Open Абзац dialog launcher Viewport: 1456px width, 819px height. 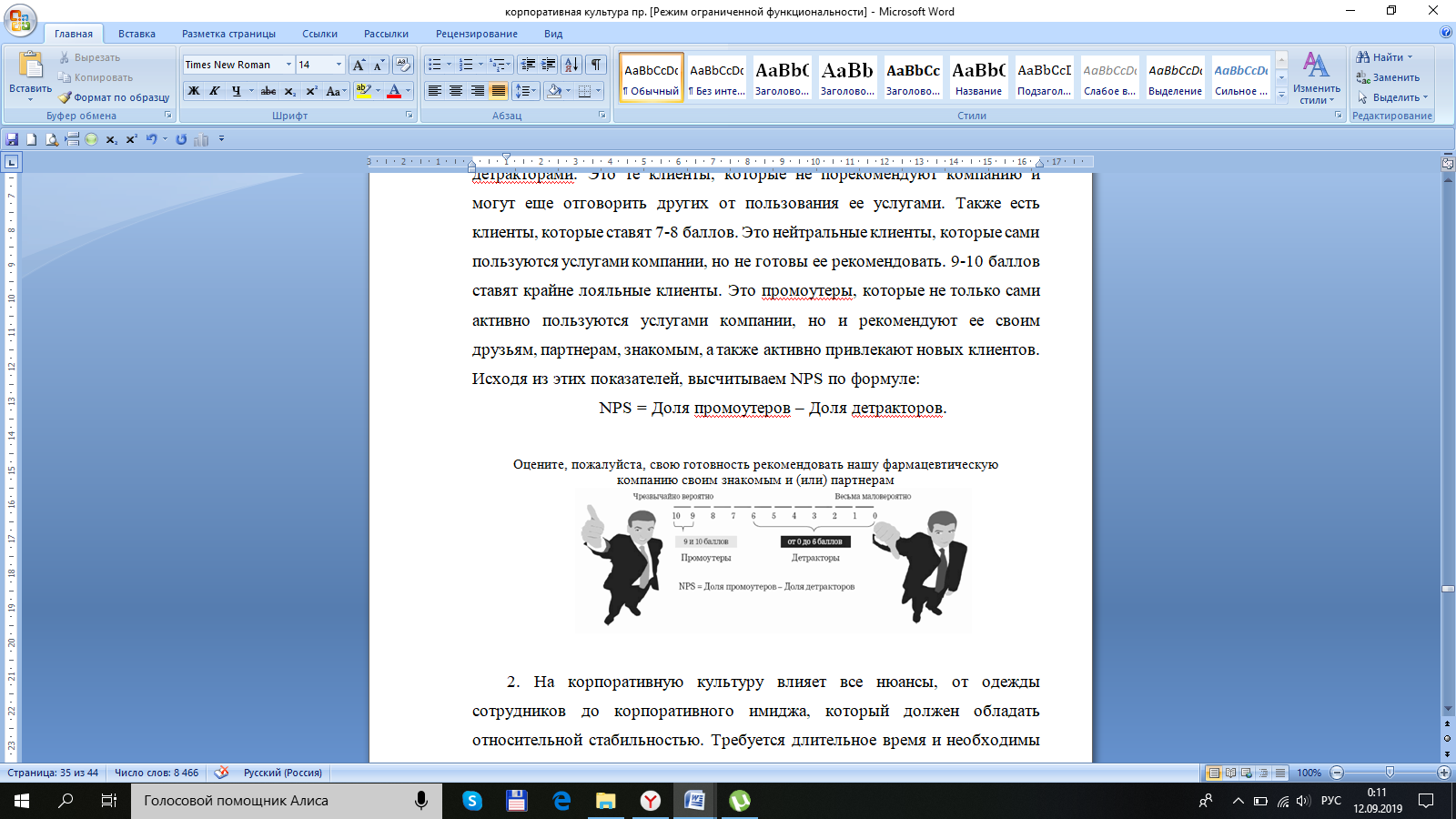(x=602, y=116)
